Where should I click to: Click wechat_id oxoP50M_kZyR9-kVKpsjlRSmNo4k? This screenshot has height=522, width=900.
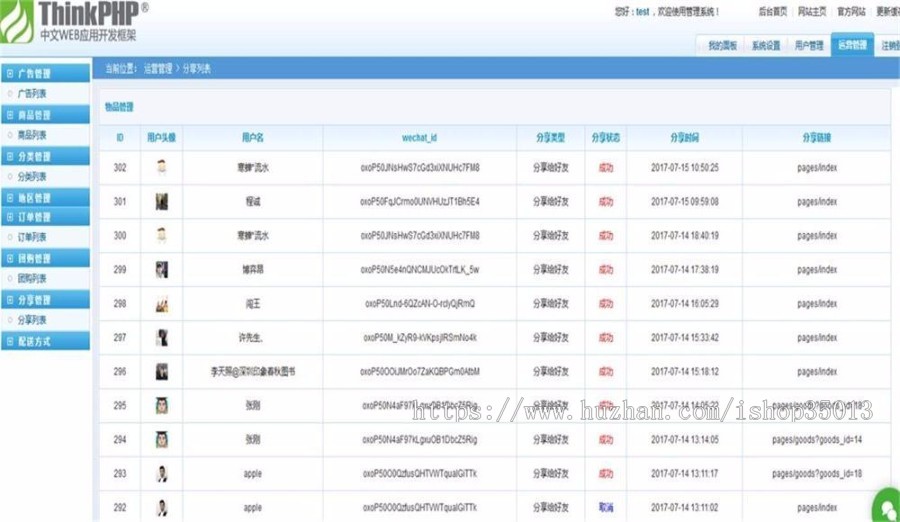coord(420,338)
